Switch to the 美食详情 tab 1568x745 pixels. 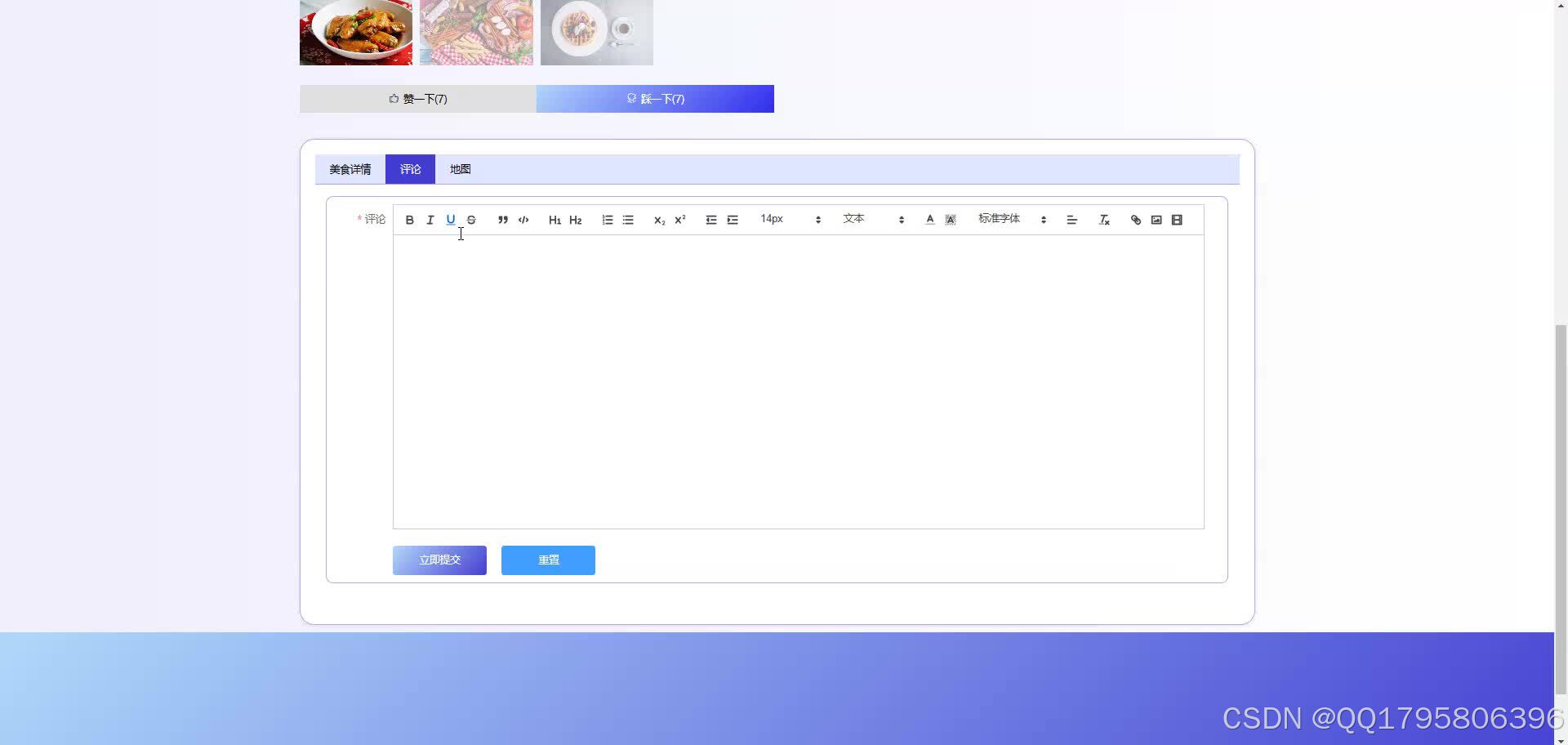click(350, 169)
